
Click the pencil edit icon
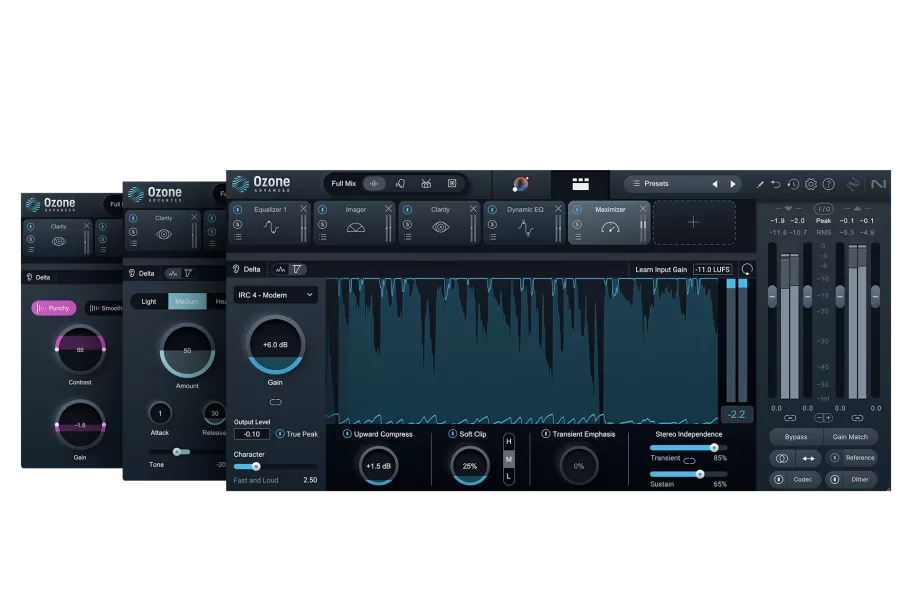(760, 184)
